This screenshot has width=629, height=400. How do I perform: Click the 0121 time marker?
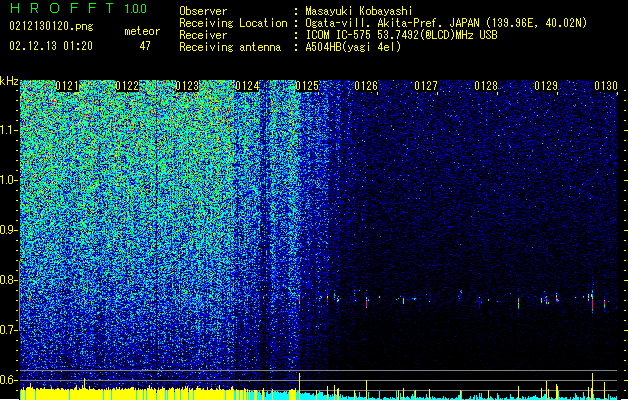point(67,86)
